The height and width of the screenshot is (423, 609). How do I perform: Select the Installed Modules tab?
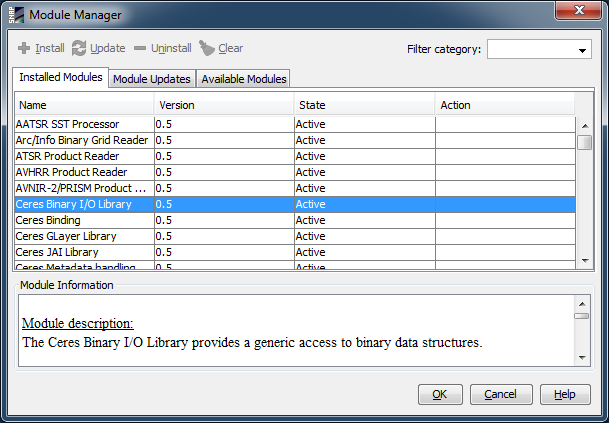61,78
